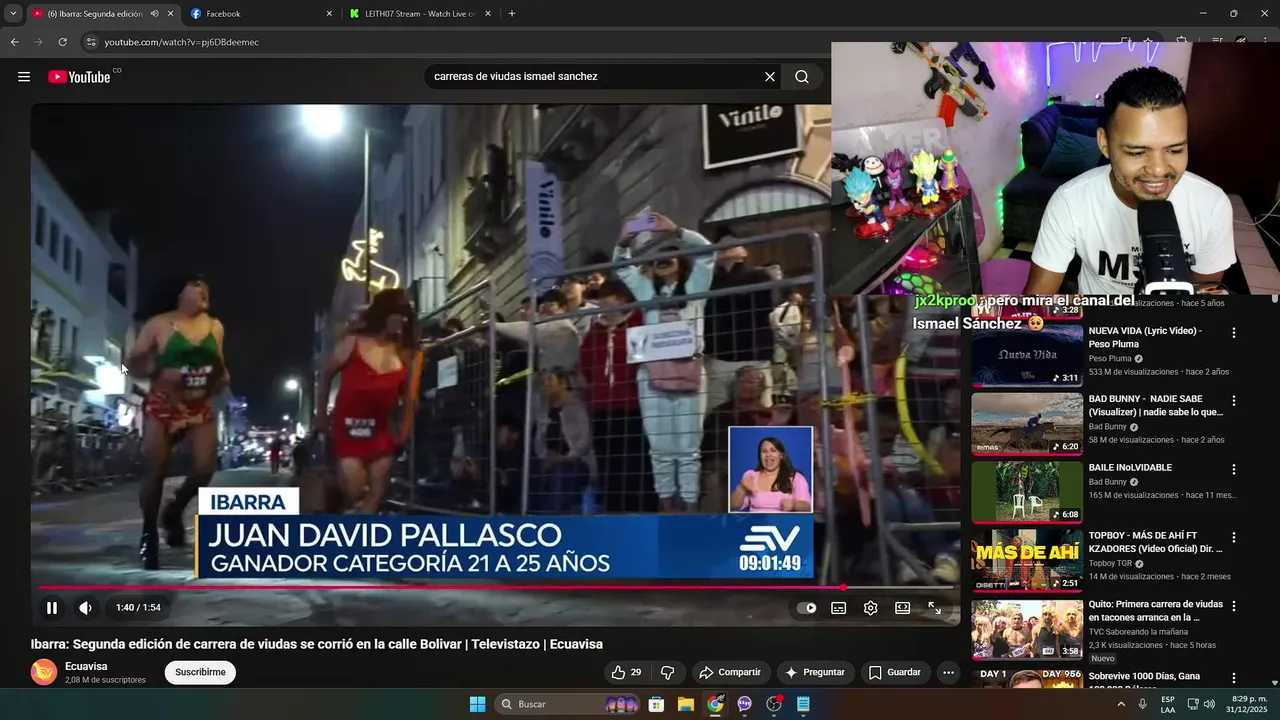This screenshot has width=1280, height=720.
Task: Dislike the Ibarra video
Action: 668,673
